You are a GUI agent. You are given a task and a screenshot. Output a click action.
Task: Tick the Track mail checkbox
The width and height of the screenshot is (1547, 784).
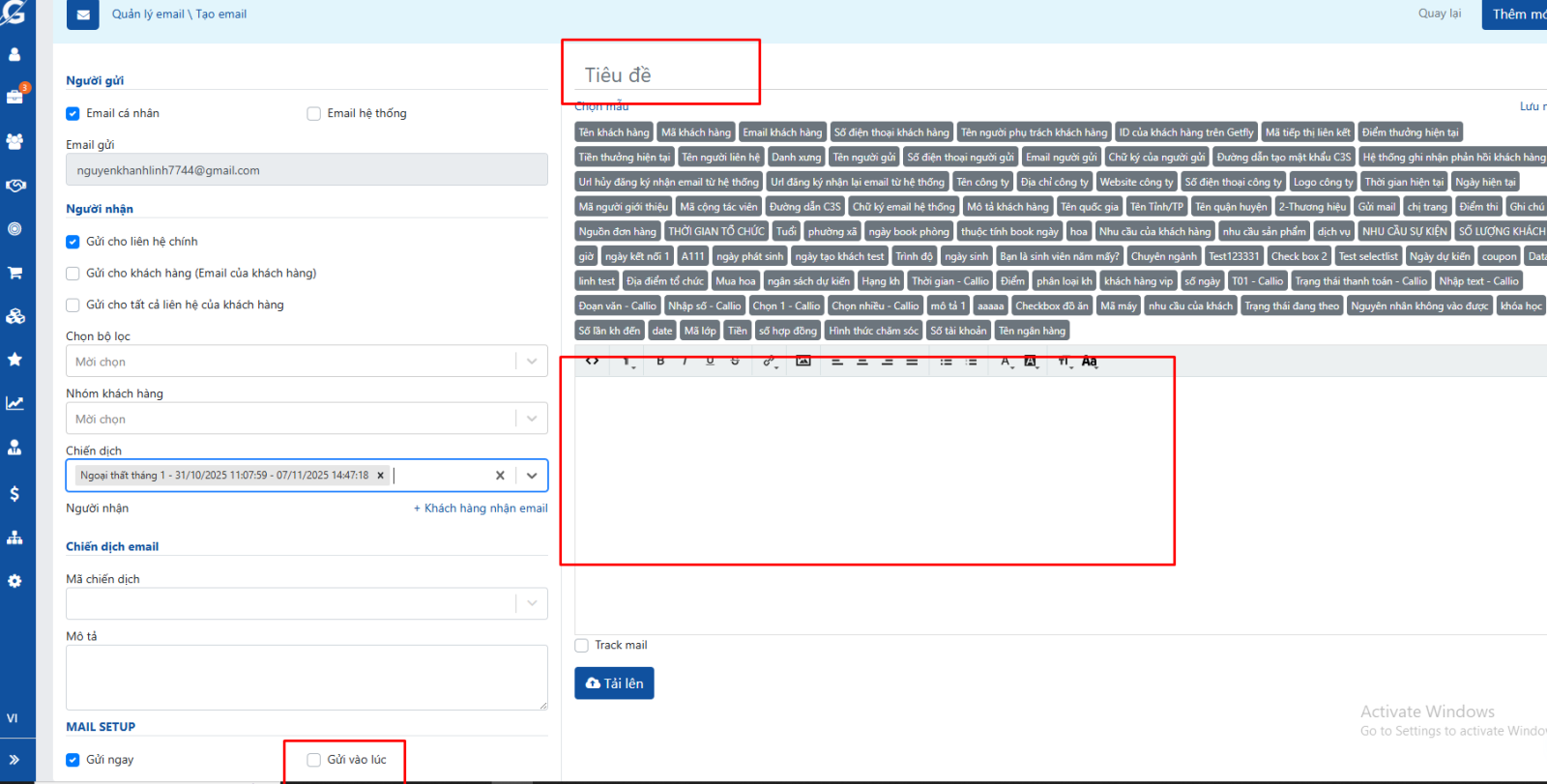[x=582, y=646]
